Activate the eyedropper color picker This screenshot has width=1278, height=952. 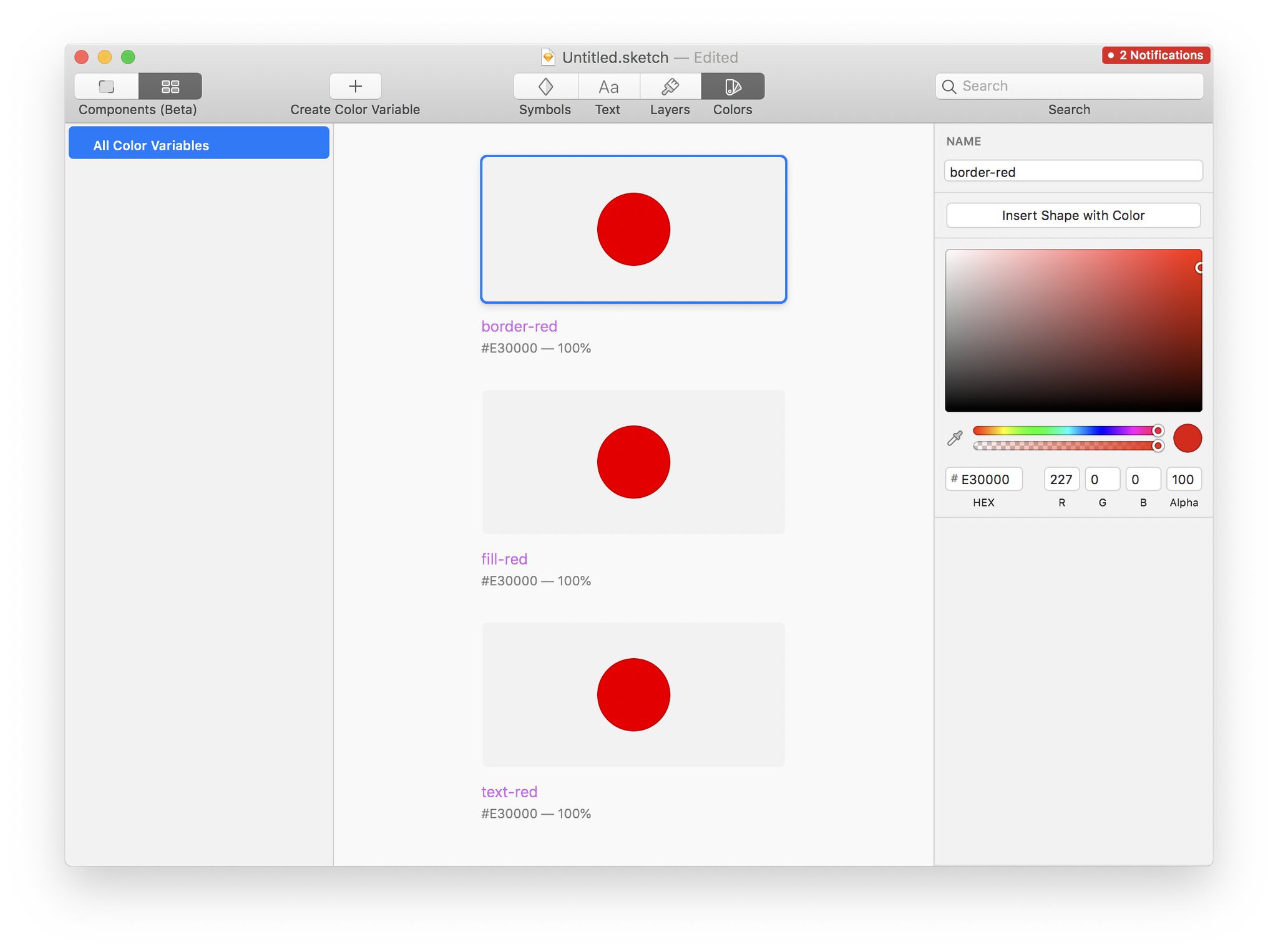955,438
